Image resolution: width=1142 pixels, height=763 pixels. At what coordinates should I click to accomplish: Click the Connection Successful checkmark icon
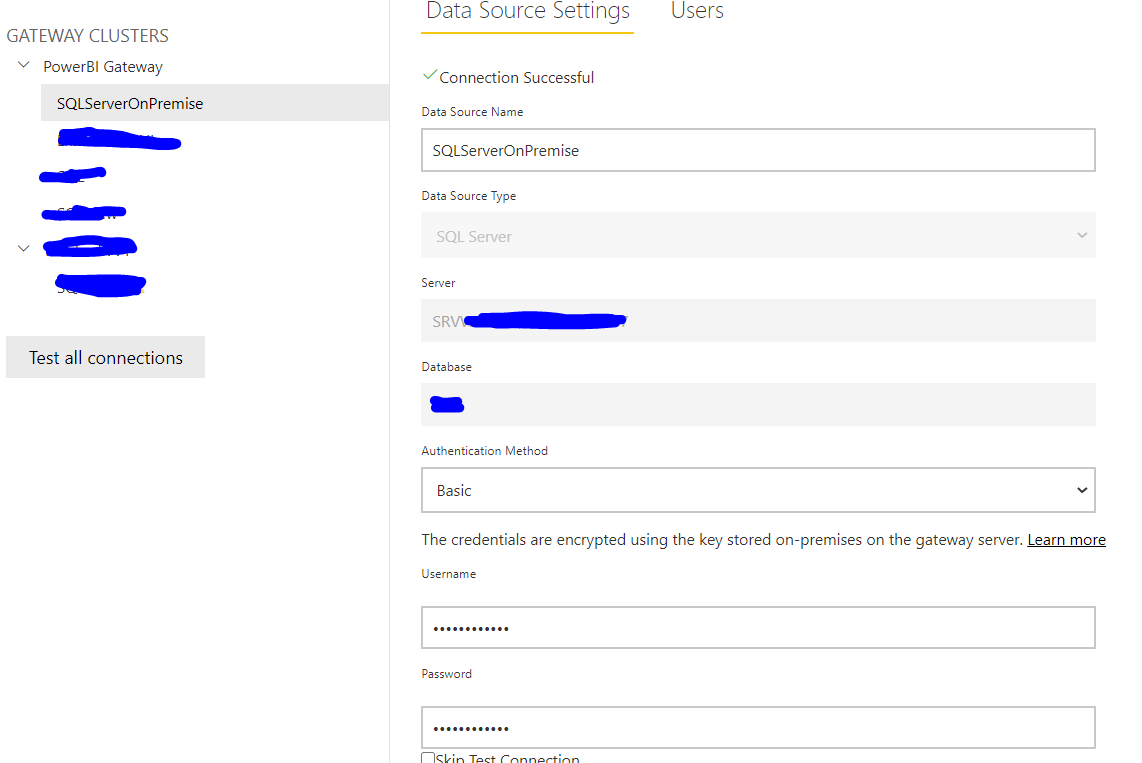click(x=430, y=74)
